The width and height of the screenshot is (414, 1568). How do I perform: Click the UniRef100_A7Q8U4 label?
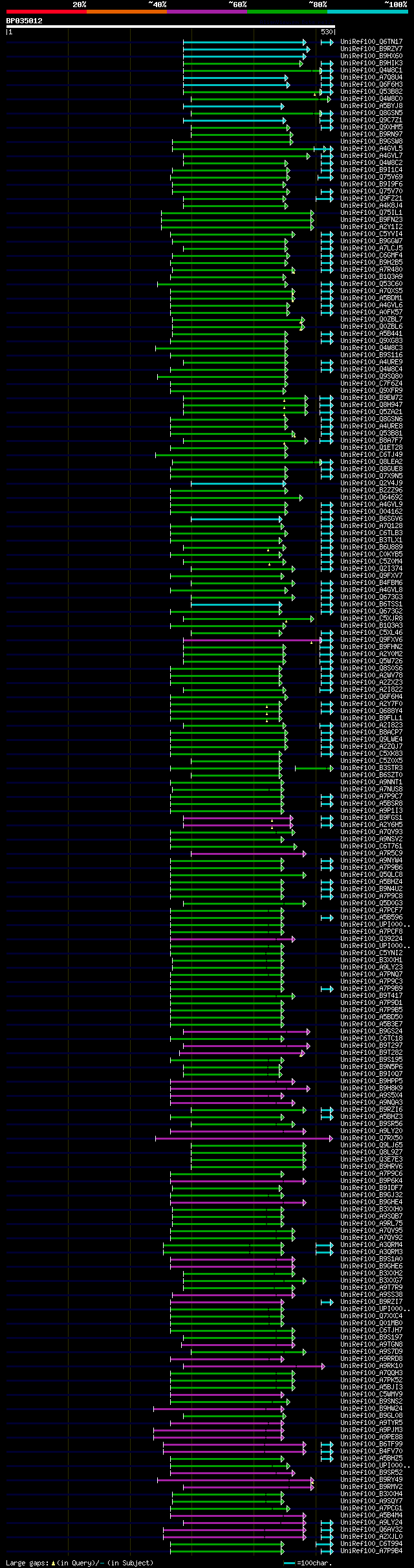(x=371, y=78)
